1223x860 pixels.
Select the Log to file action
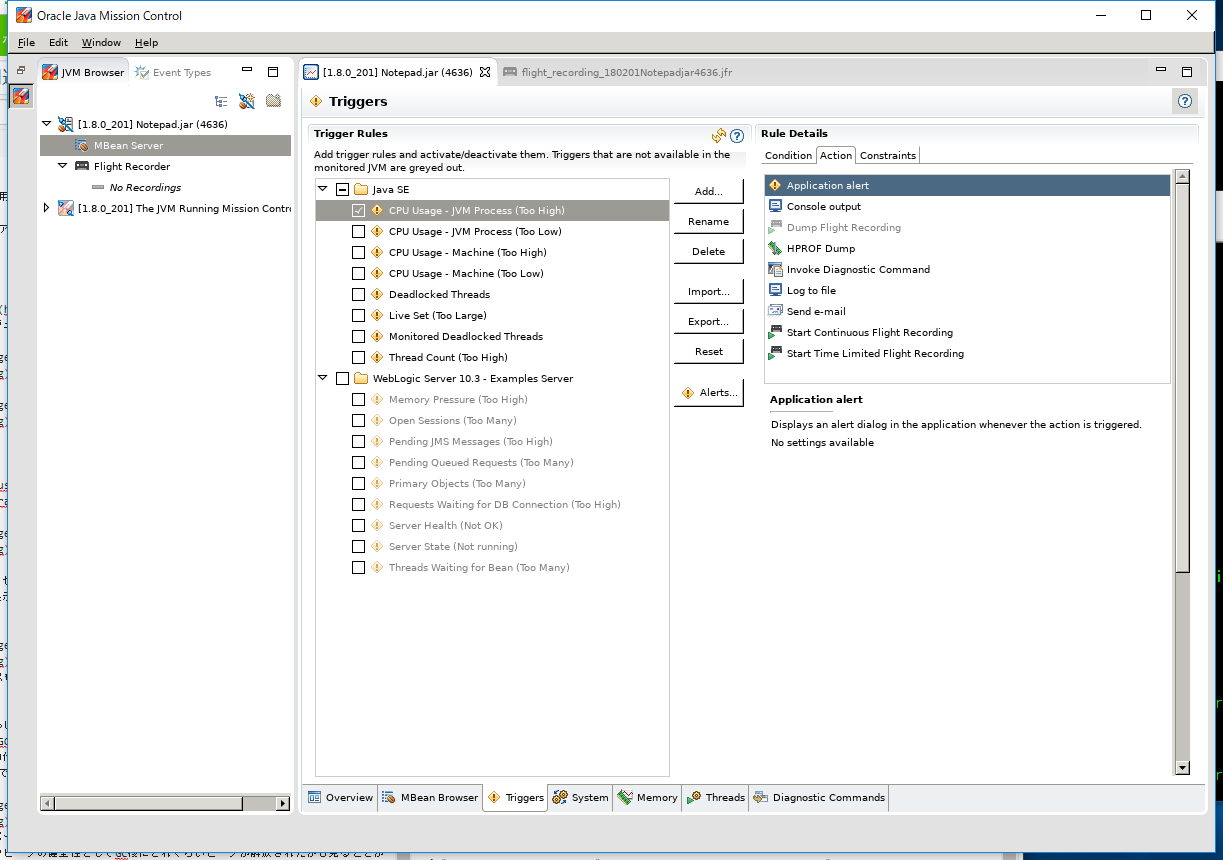pyautogui.click(x=810, y=290)
